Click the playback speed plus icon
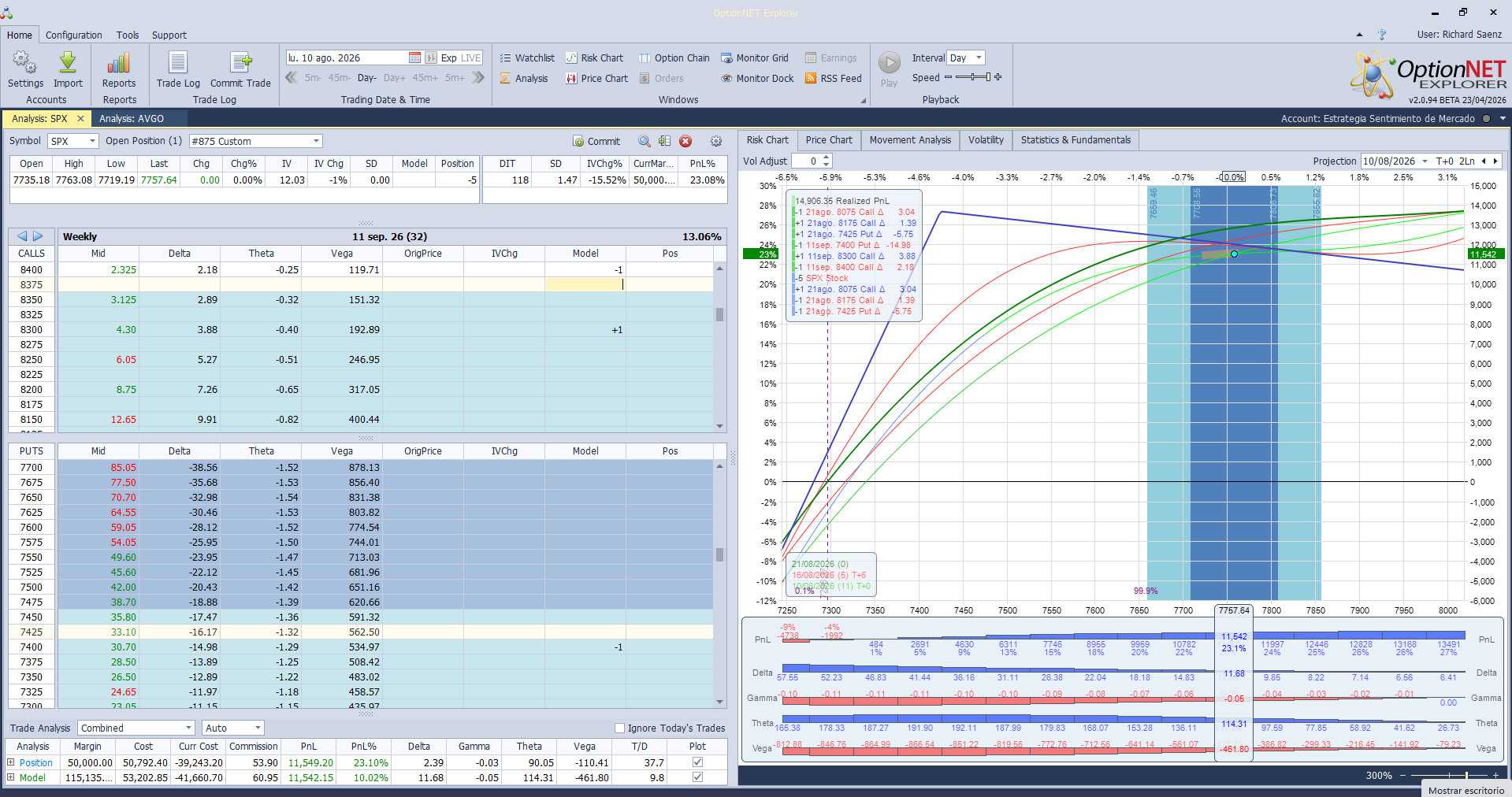The width and height of the screenshot is (1512, 797). [998, 77]
